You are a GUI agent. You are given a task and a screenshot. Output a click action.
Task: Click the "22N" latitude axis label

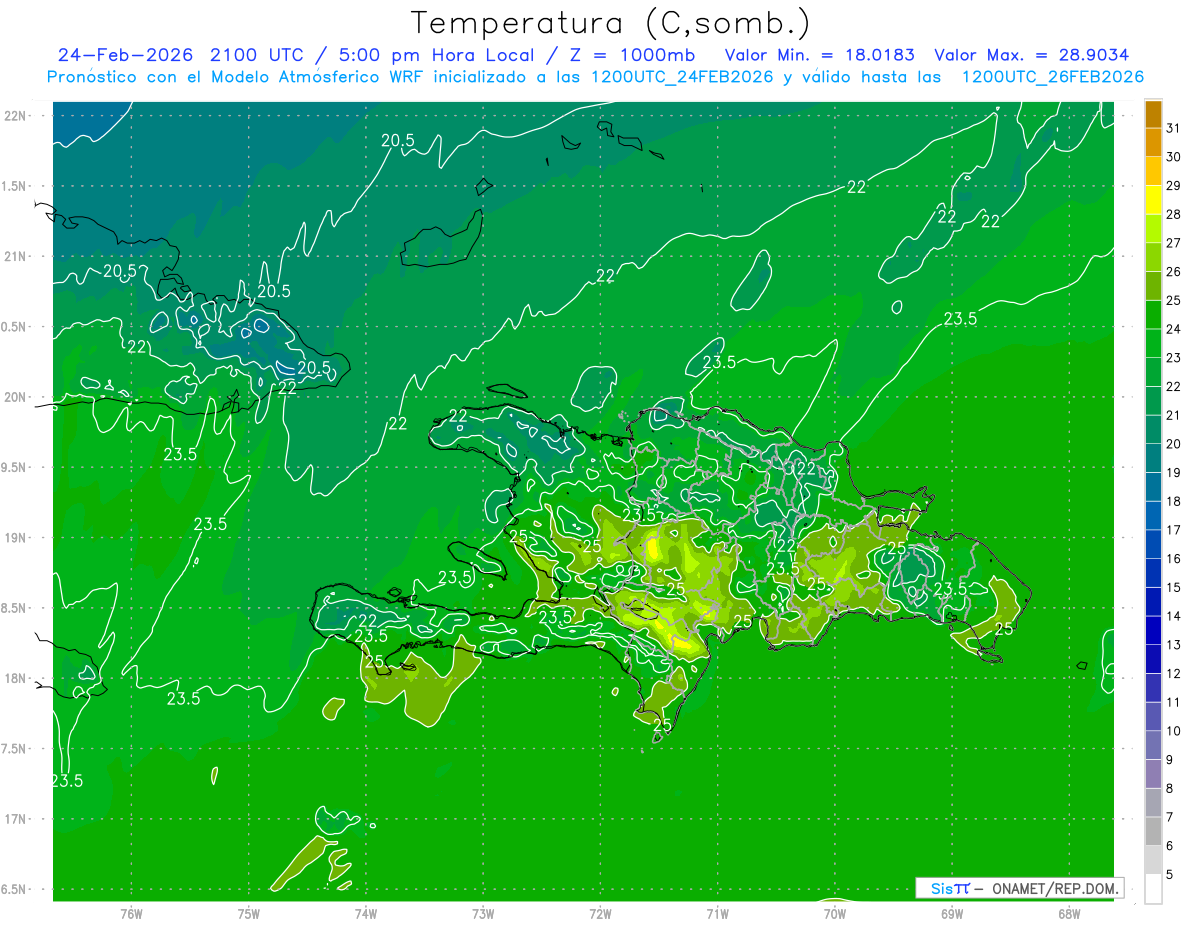click(15, 116)
